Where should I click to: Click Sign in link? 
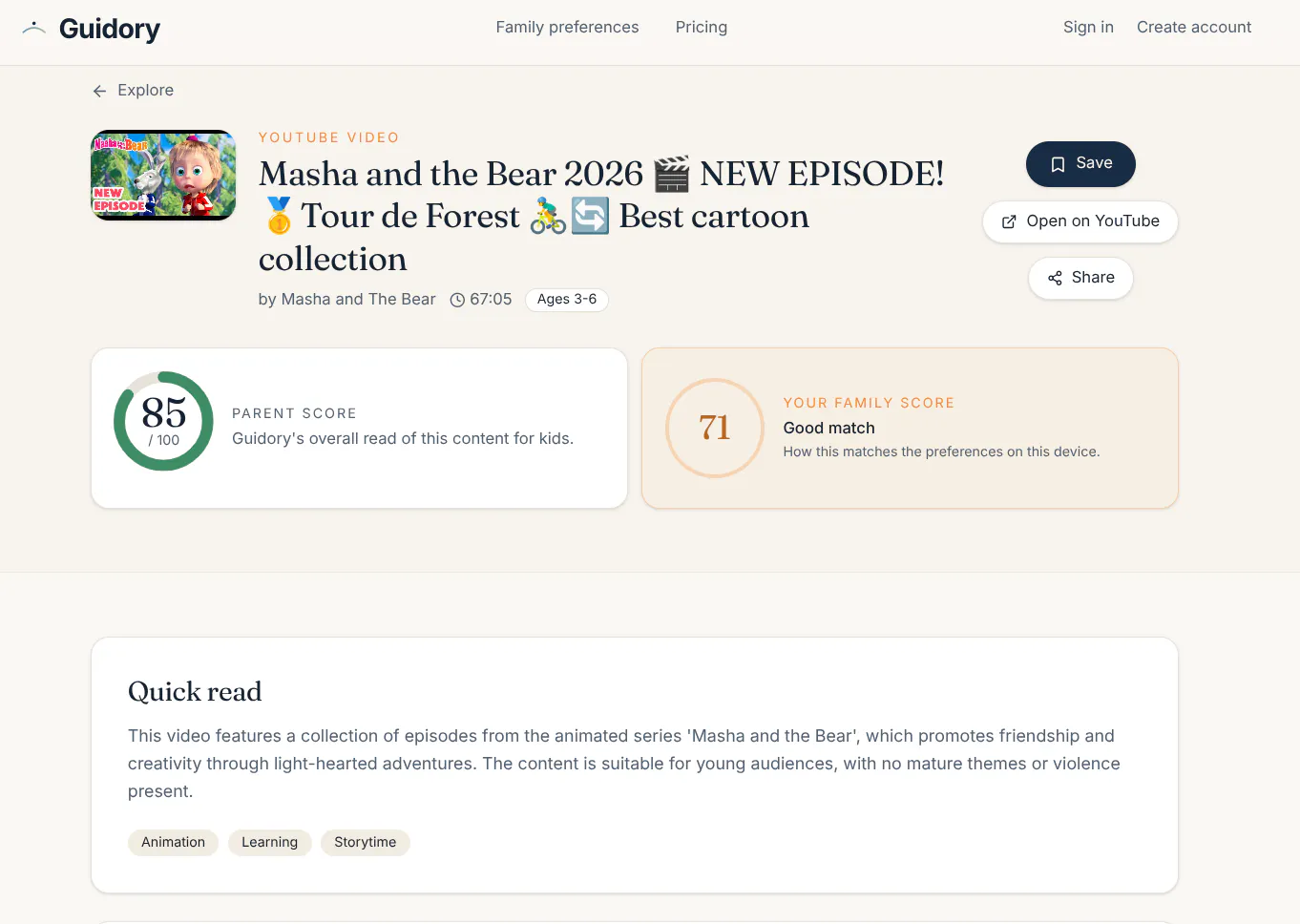click(1088, 27)
